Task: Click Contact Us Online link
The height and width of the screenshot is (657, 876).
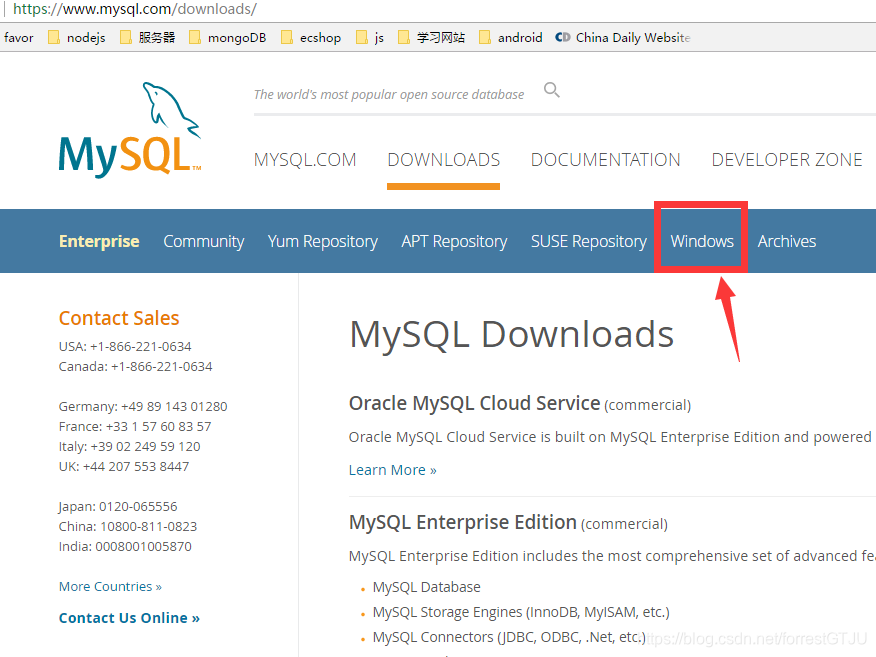Action: click(x=129, y=618)
